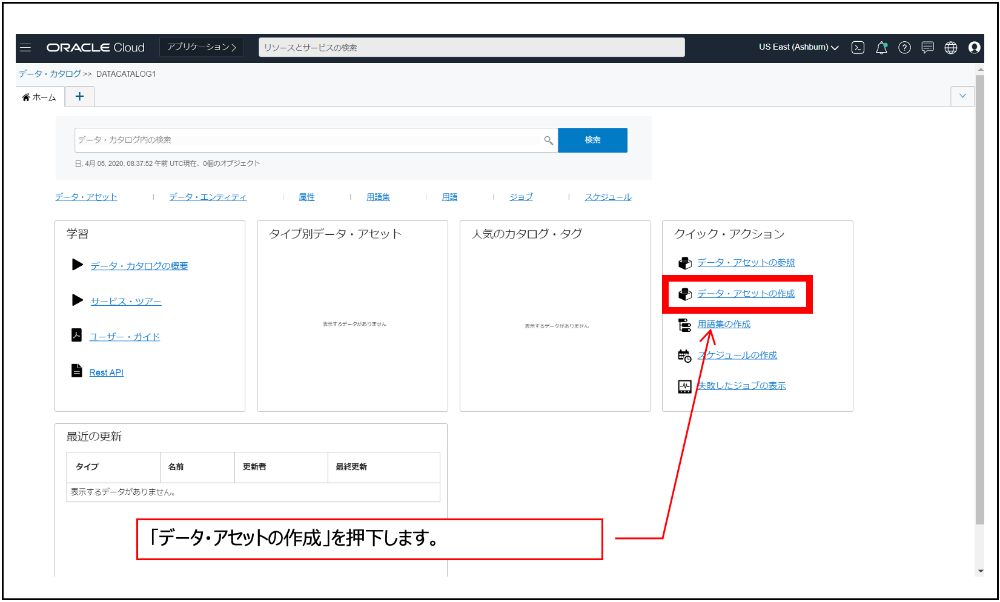Viewport: 1000px width, 602px height.
Task: Open the 用語 filter link
Action: pyautogui.click(x=450, y=197)
